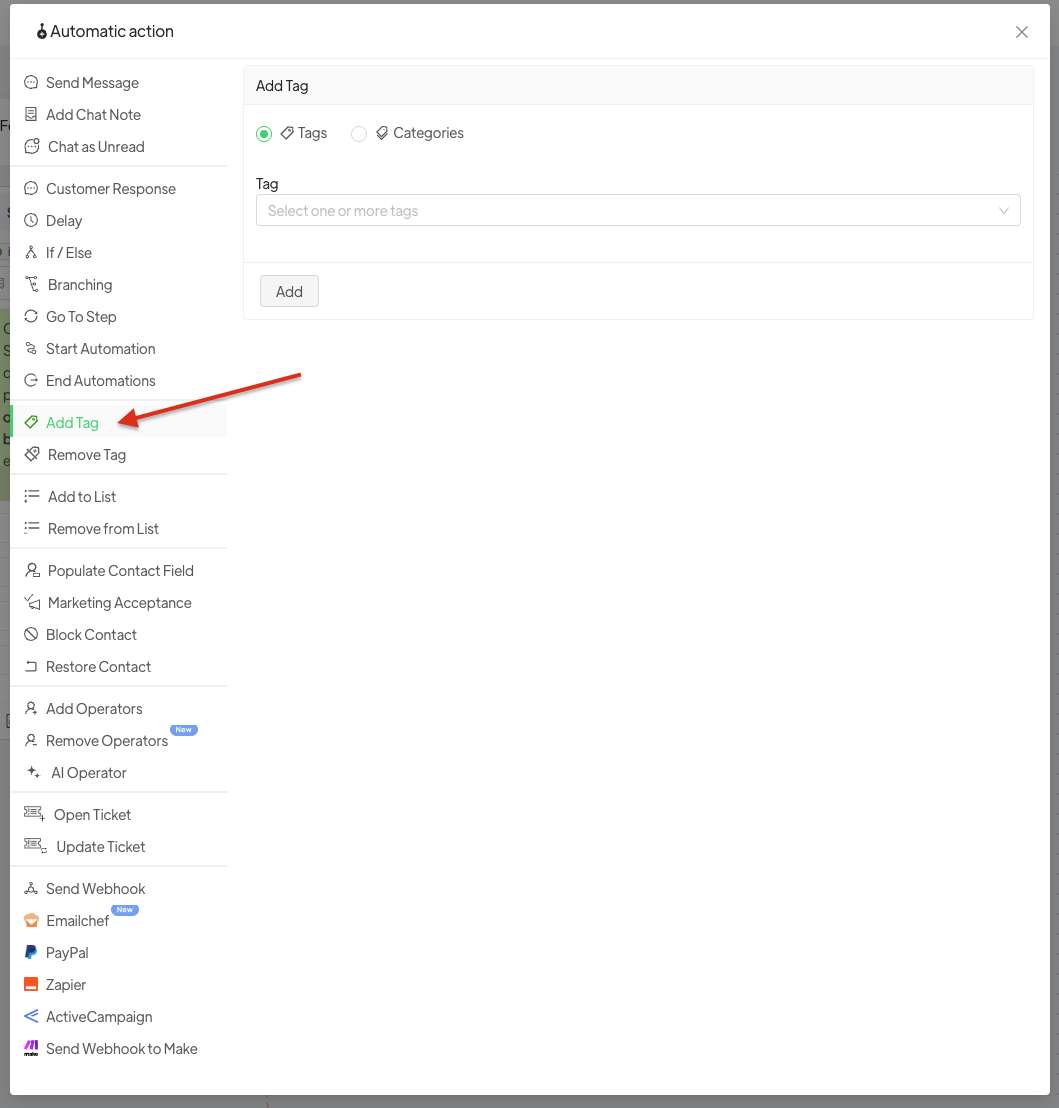This screenshot has width=1059, height=1108.
Task: Select the Tags radio button
Action: [x=264, y=134]
